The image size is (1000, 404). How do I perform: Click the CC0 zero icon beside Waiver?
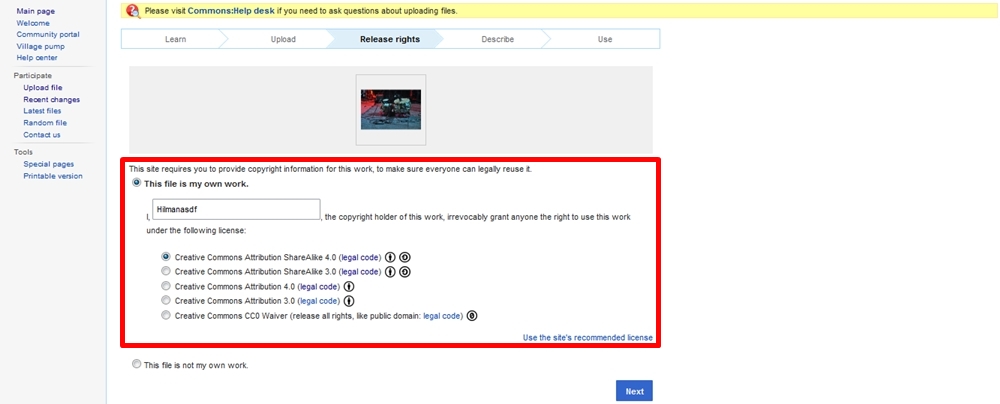coord(472,316)
